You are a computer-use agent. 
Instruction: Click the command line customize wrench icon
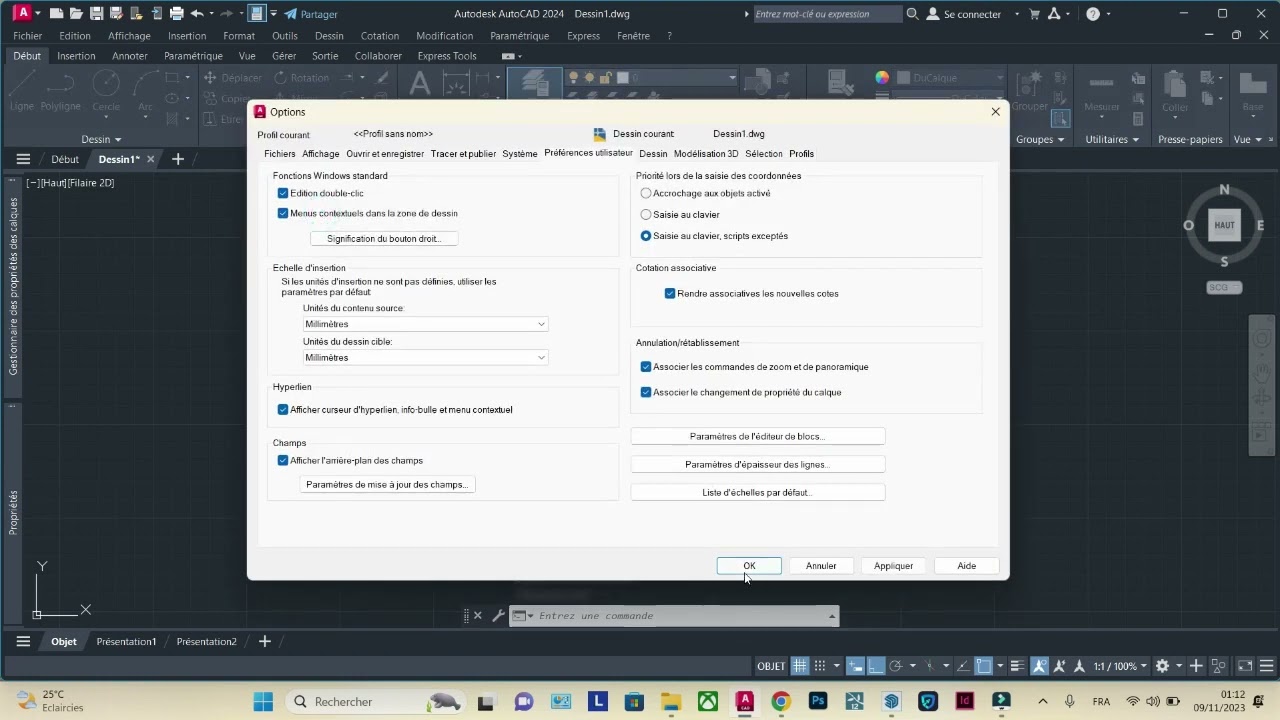click(x=496, y=616)
